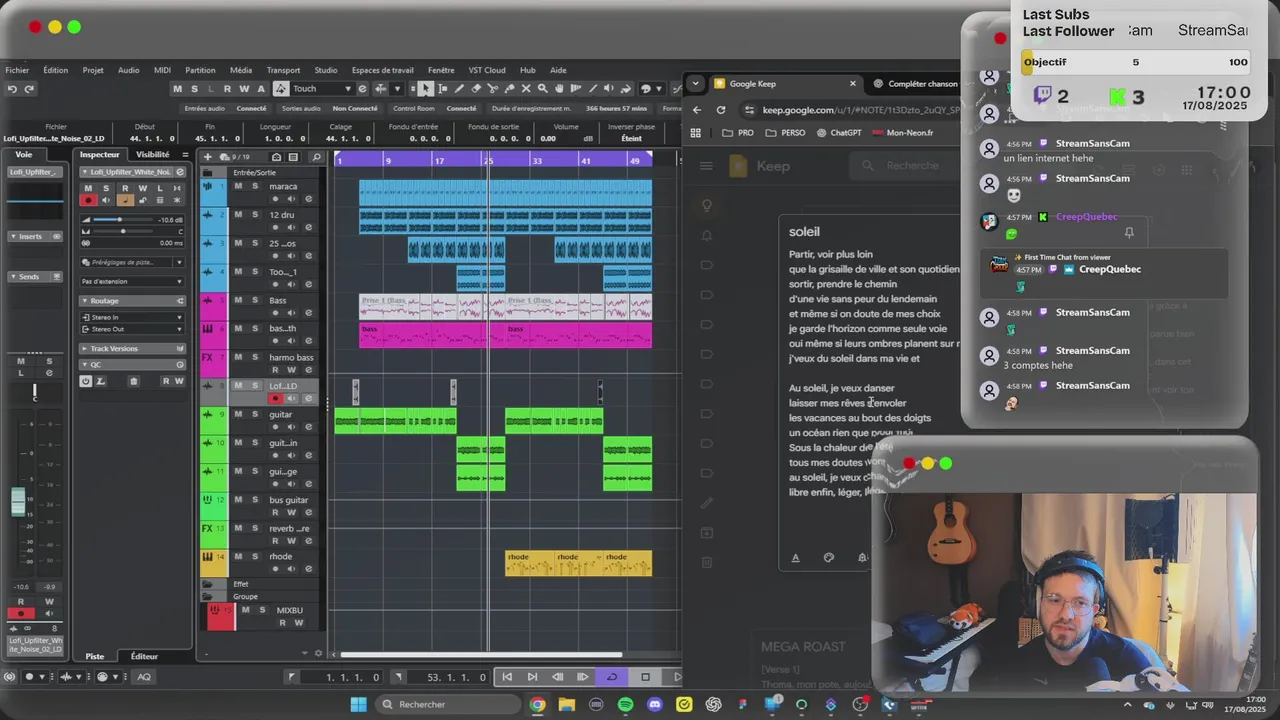The height and width of the screenshot is (720, 1280).
Task: Open the Stereo In routing dropdown
Action: point(132,317)
